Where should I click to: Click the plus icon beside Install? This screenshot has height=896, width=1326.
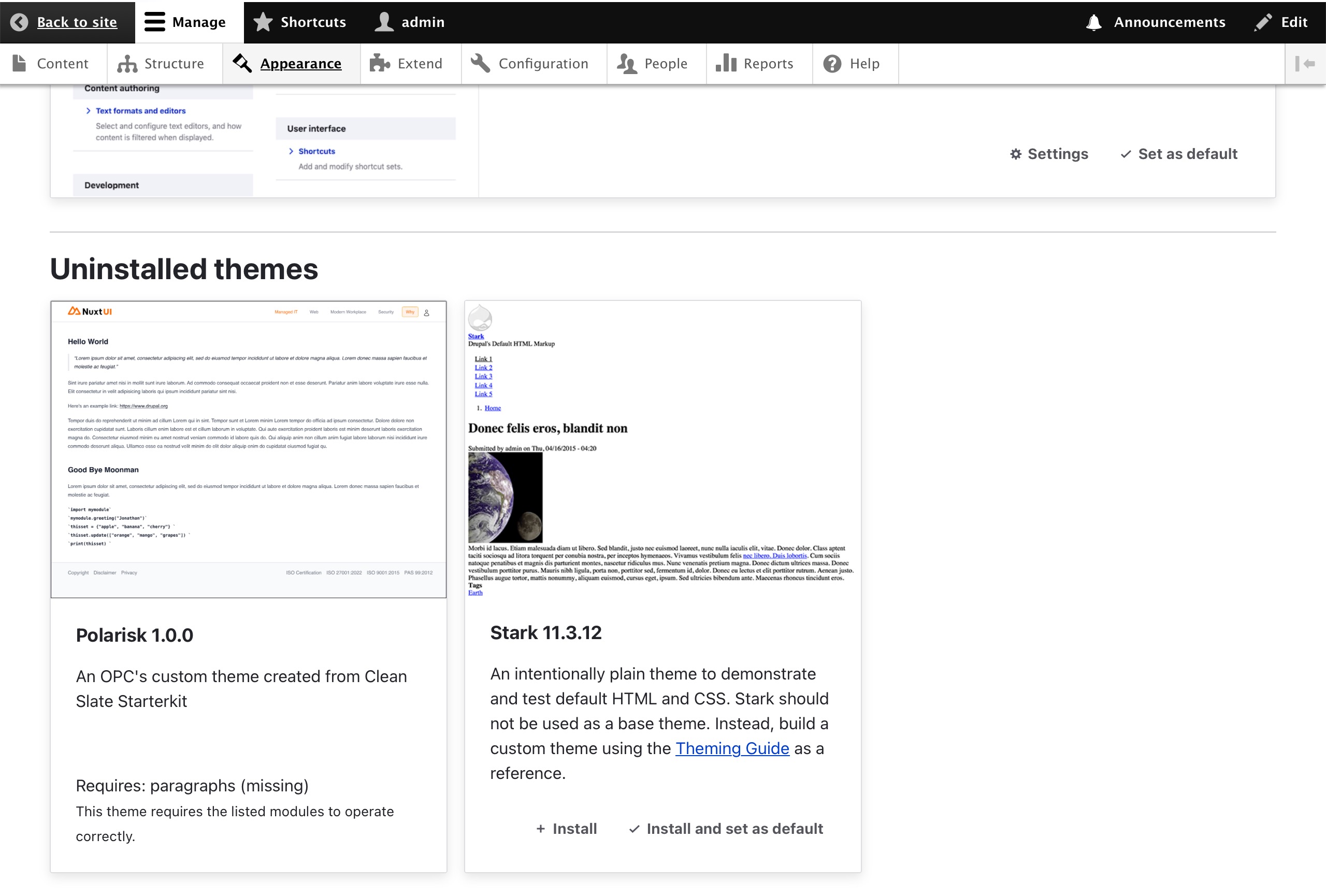click(540, 829)
